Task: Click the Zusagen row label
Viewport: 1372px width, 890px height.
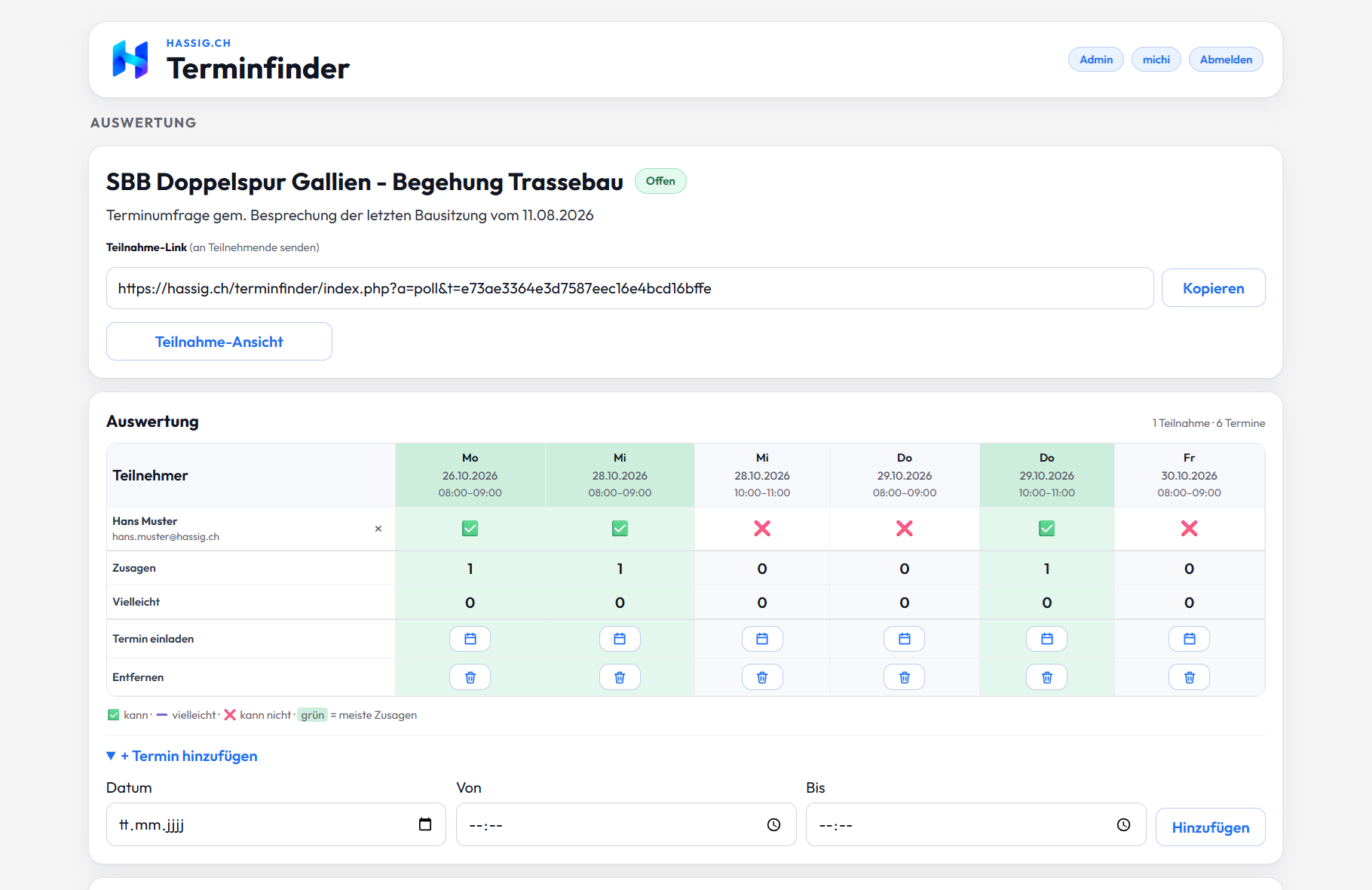Action: [134, 568]
